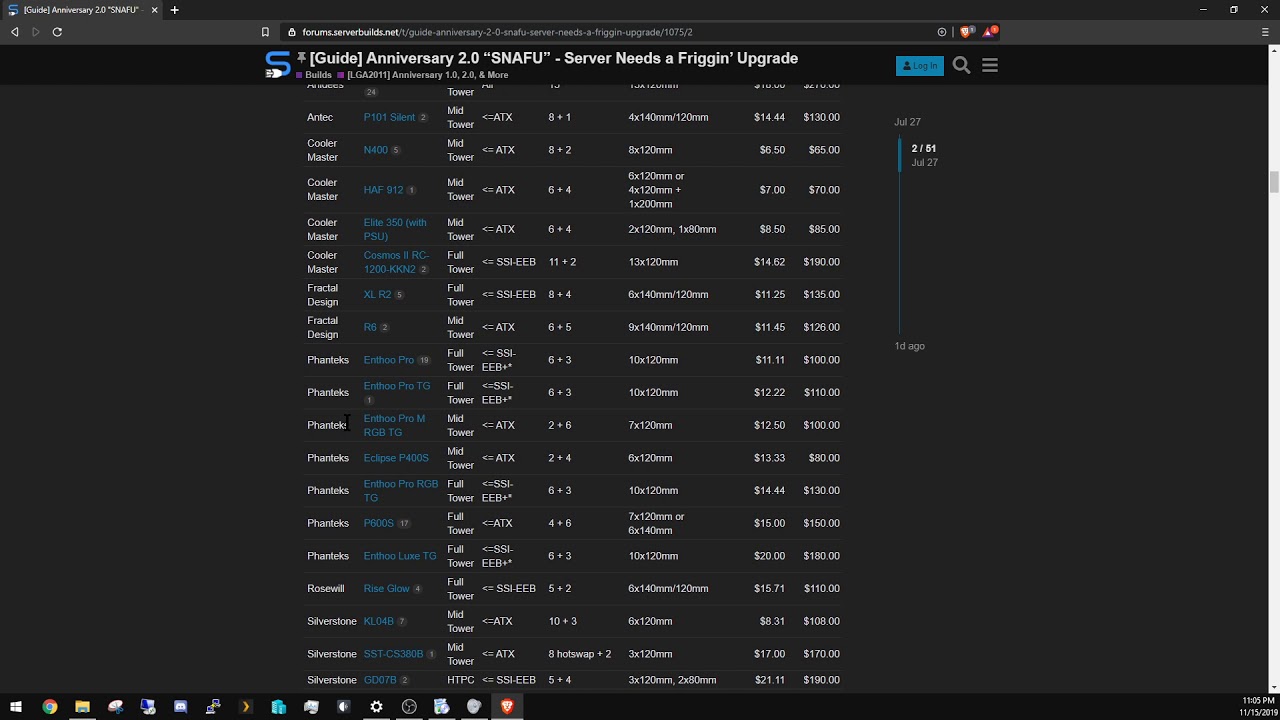This screenshot has width=1280, height=720.
Task: Open the Plex taskbar icon
Action: 246,706
